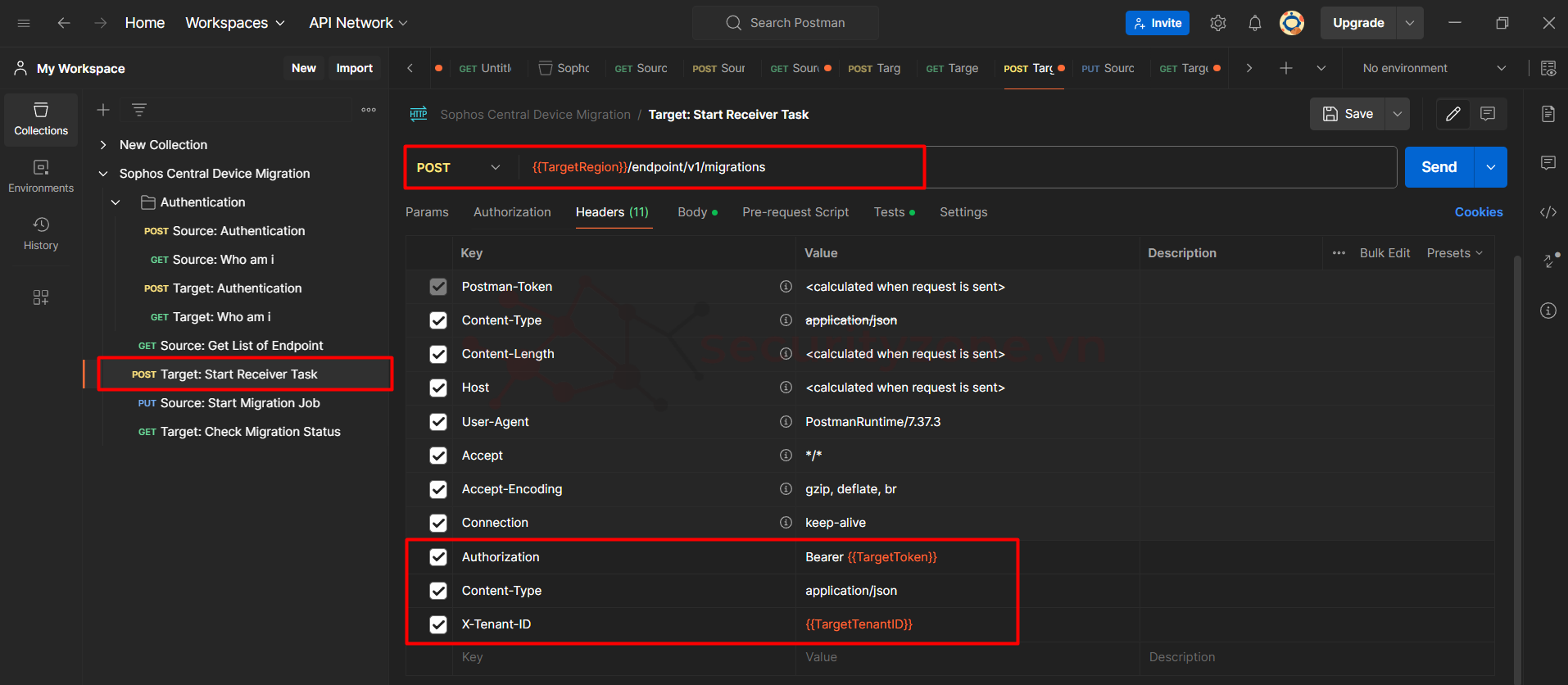Open the Workspaces dropdown
Viewport: 1568px width, 685px height.
(x=235, y=23)
